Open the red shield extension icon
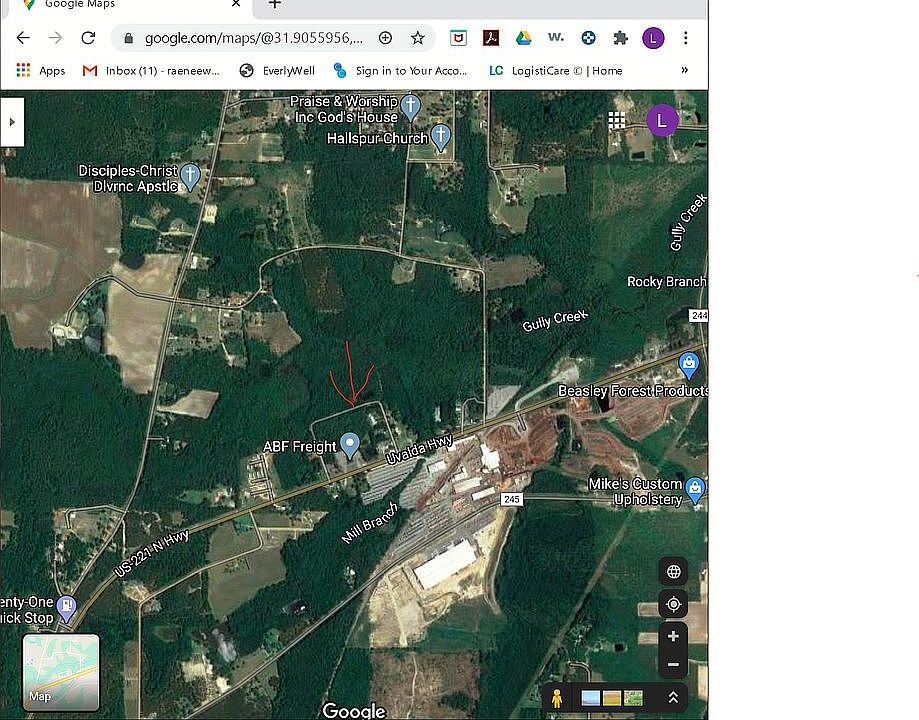The width and height of the screenshot is (919, 720). (x=458, y=38)
